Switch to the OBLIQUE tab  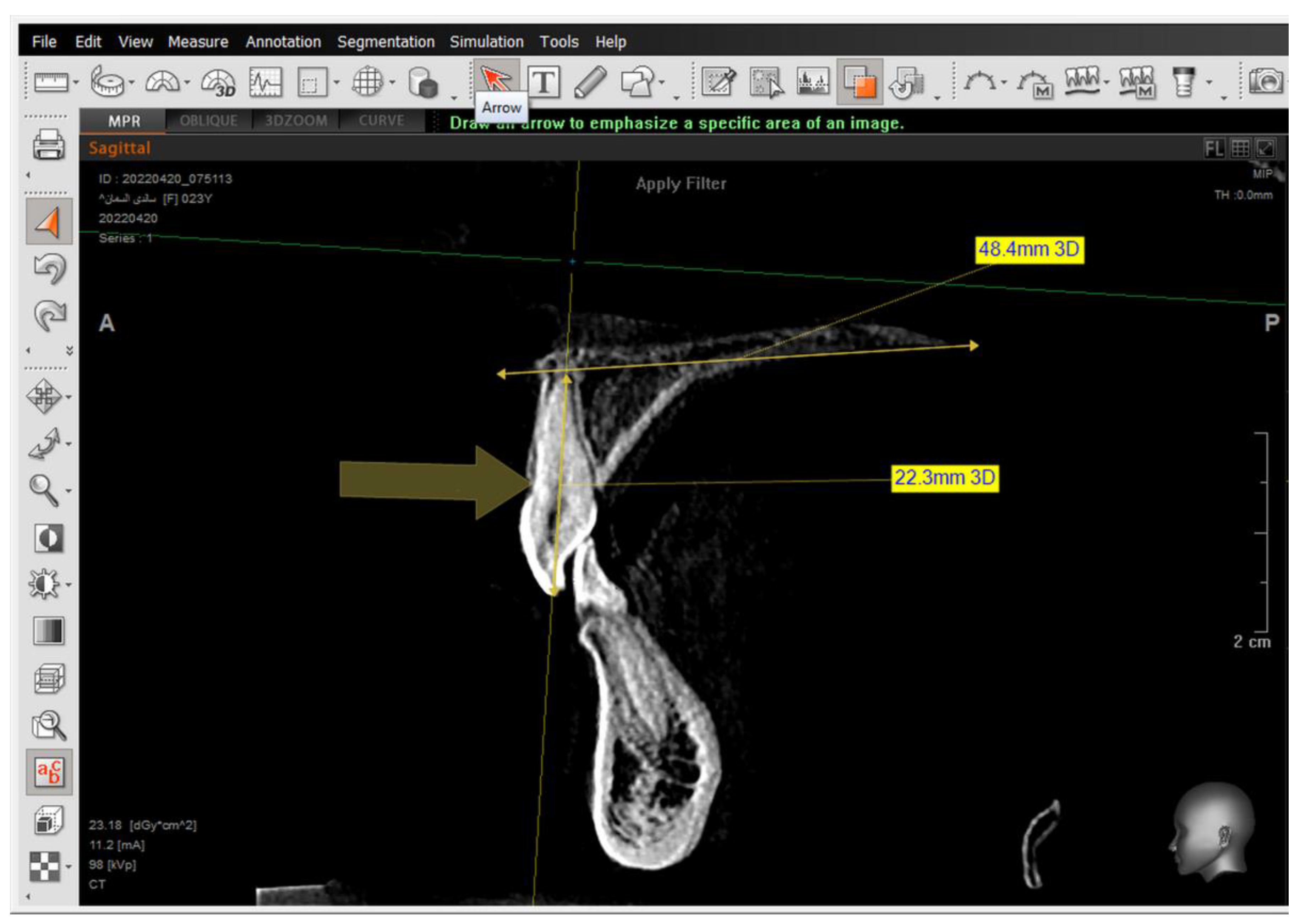(208, 121)
